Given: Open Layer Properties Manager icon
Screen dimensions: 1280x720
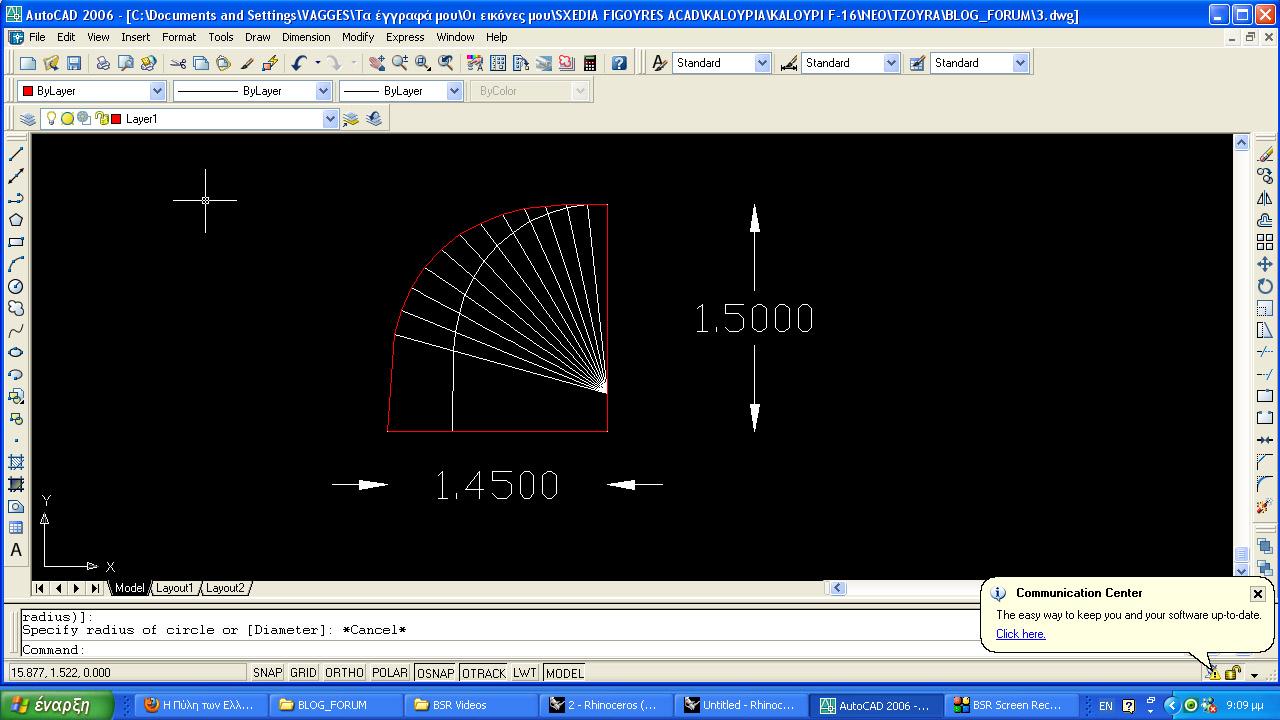Looking at the screenshot, I should pyautogui.click(x=27, y=119).
